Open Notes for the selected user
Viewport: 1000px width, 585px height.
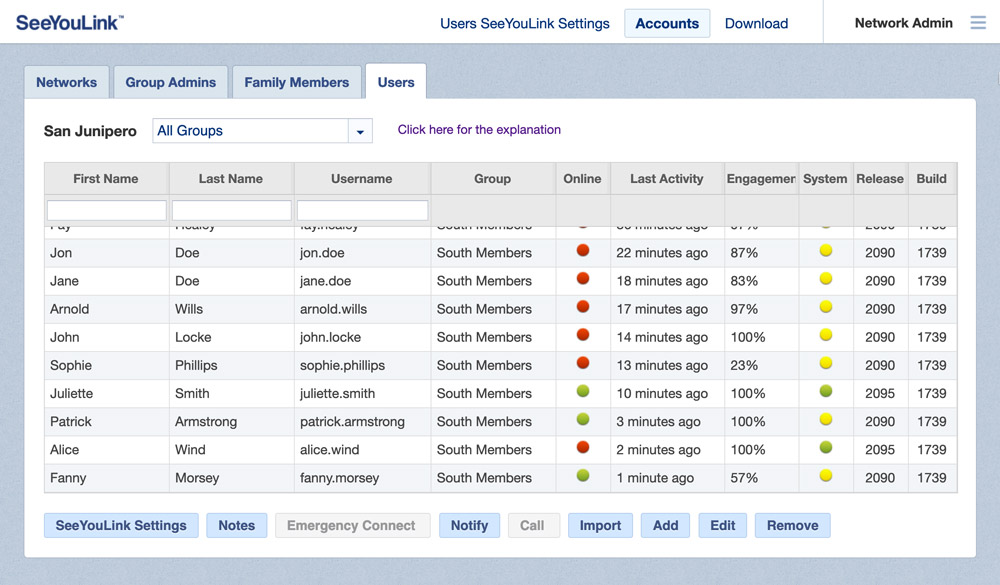(237, 526)
